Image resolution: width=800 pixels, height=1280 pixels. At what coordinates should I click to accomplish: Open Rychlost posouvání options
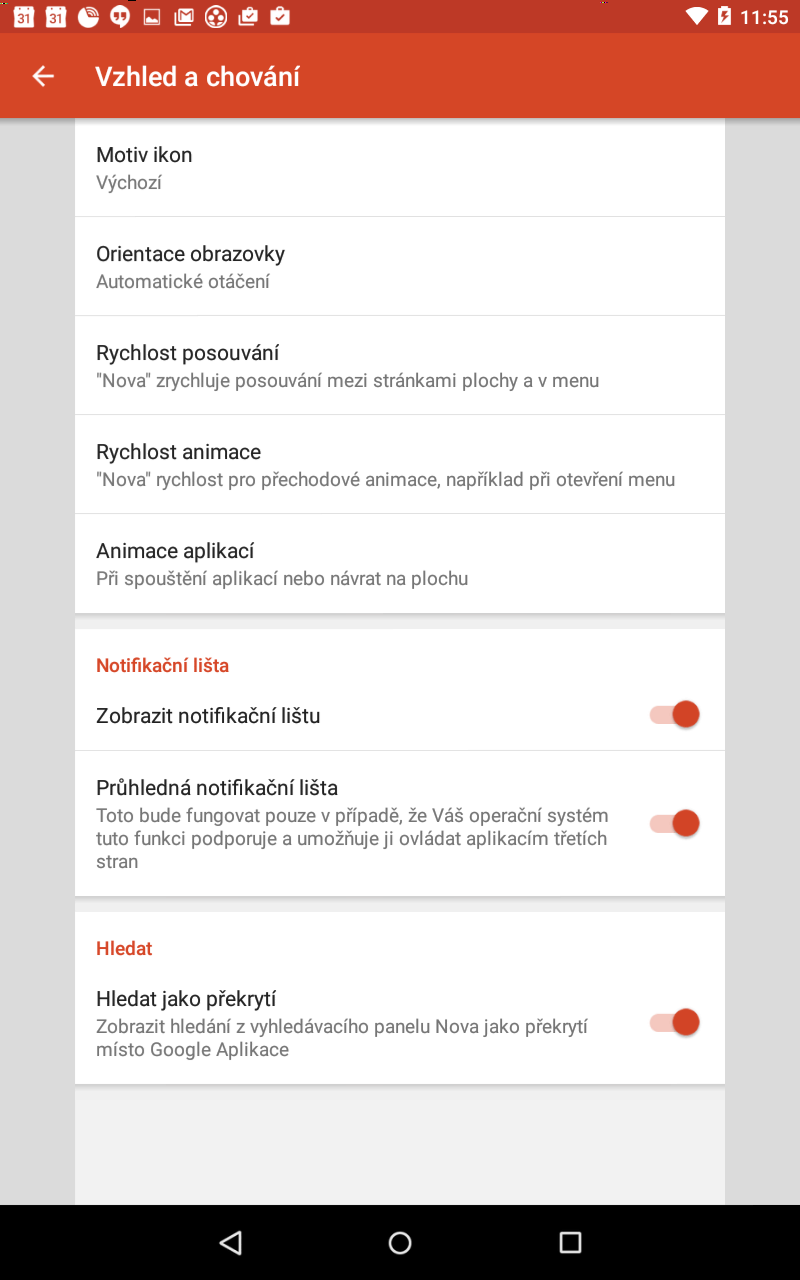(400, 365)
